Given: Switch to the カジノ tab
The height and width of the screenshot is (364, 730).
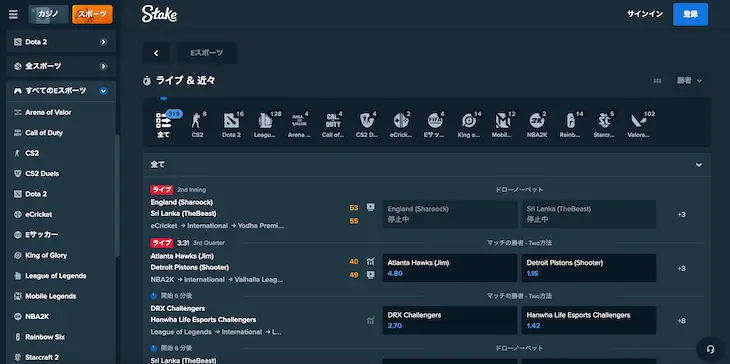Looking at the screenshot, I should tap(48, 14).
